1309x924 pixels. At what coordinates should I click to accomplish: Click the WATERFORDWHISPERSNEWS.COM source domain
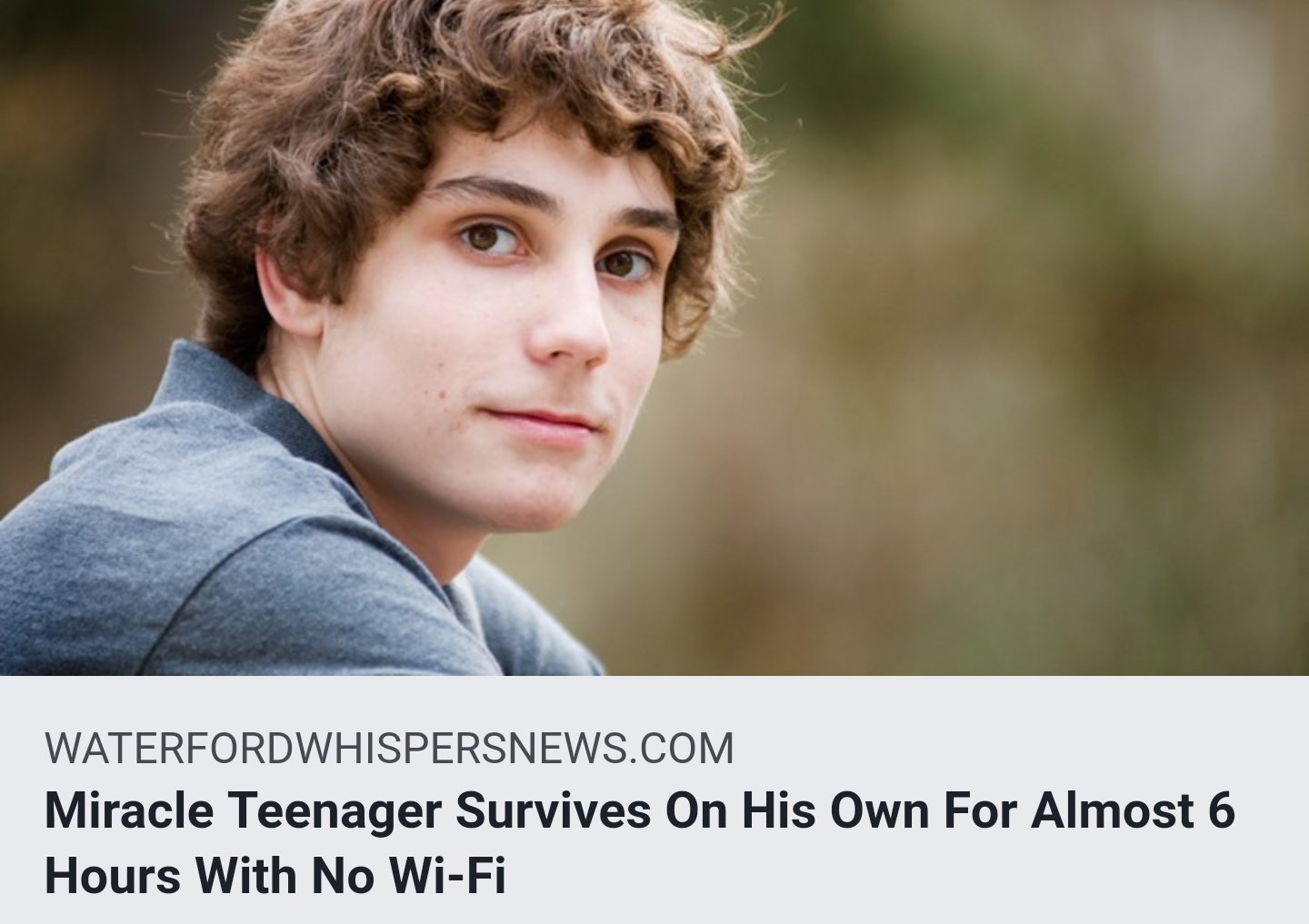coord(389,749)
